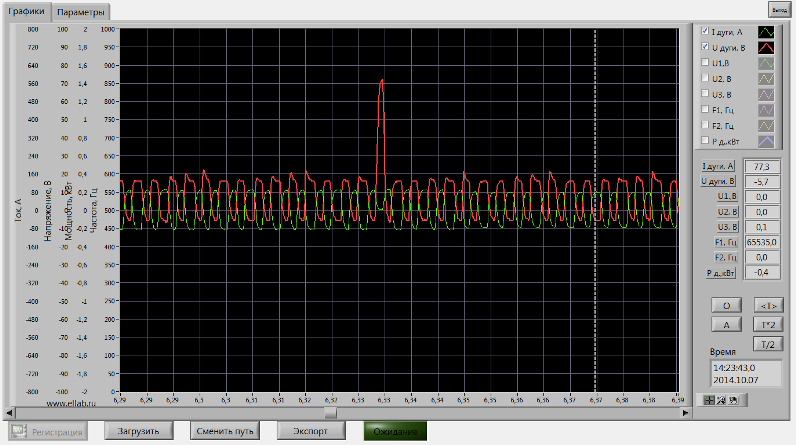Click the F1 value field 65535,0
Screen dimensions: 796x445
761,243
